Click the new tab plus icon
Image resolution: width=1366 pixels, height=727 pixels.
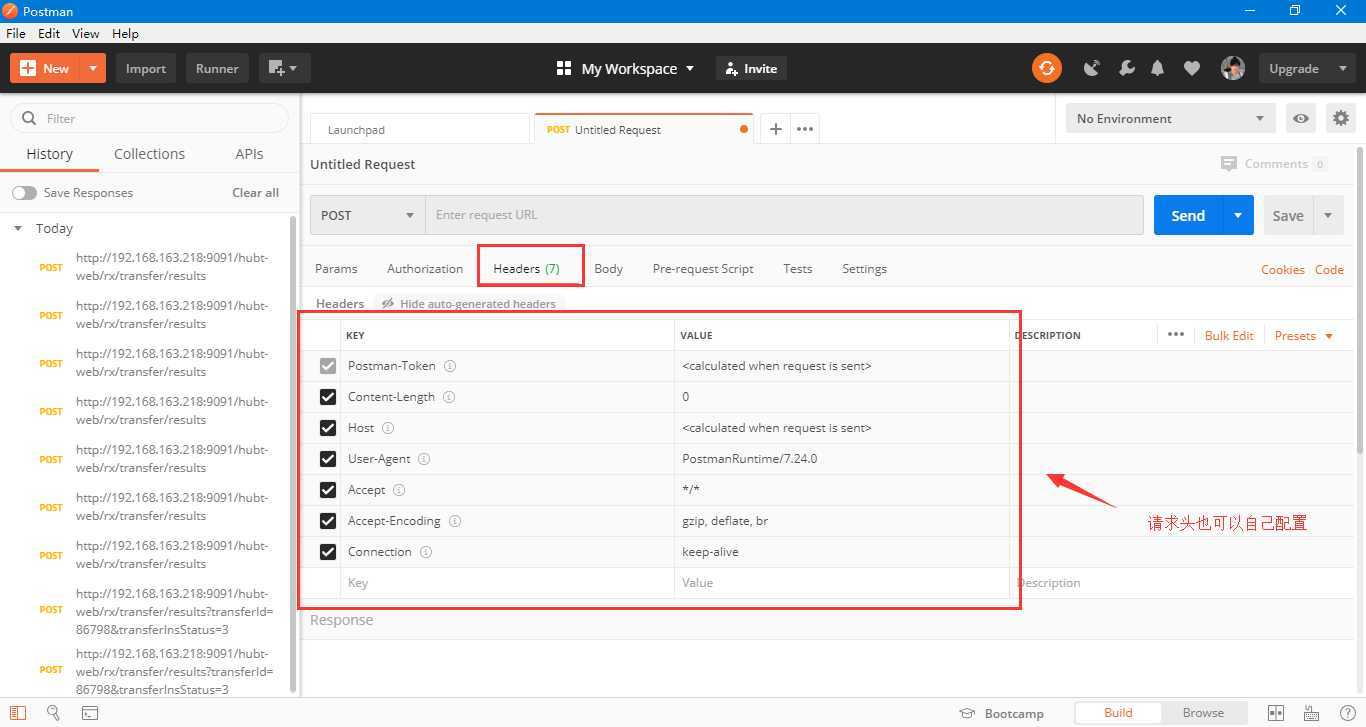(x=775, y=129)
